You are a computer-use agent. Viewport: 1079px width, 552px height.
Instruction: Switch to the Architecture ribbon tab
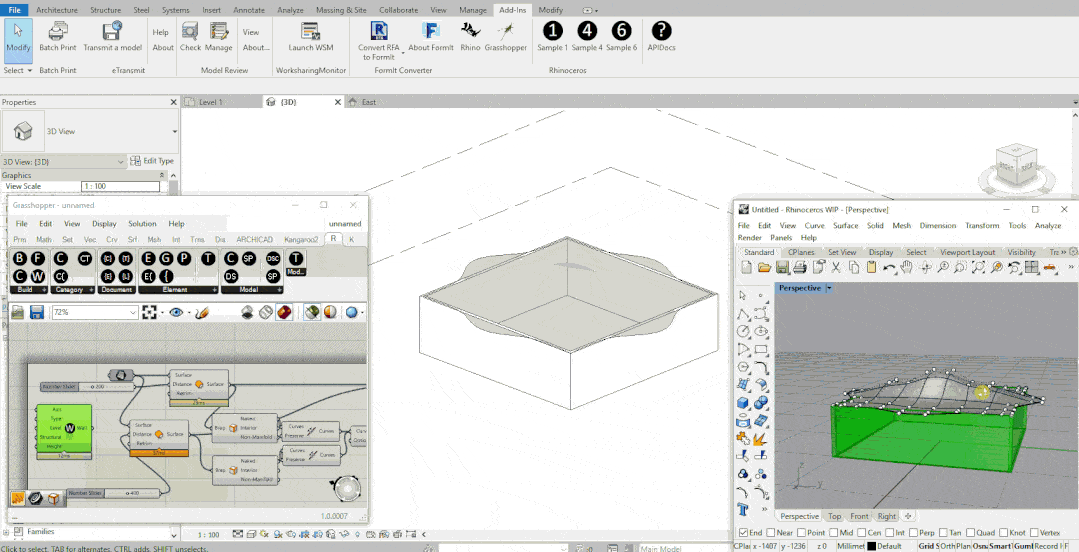click(x=56, y=10)
